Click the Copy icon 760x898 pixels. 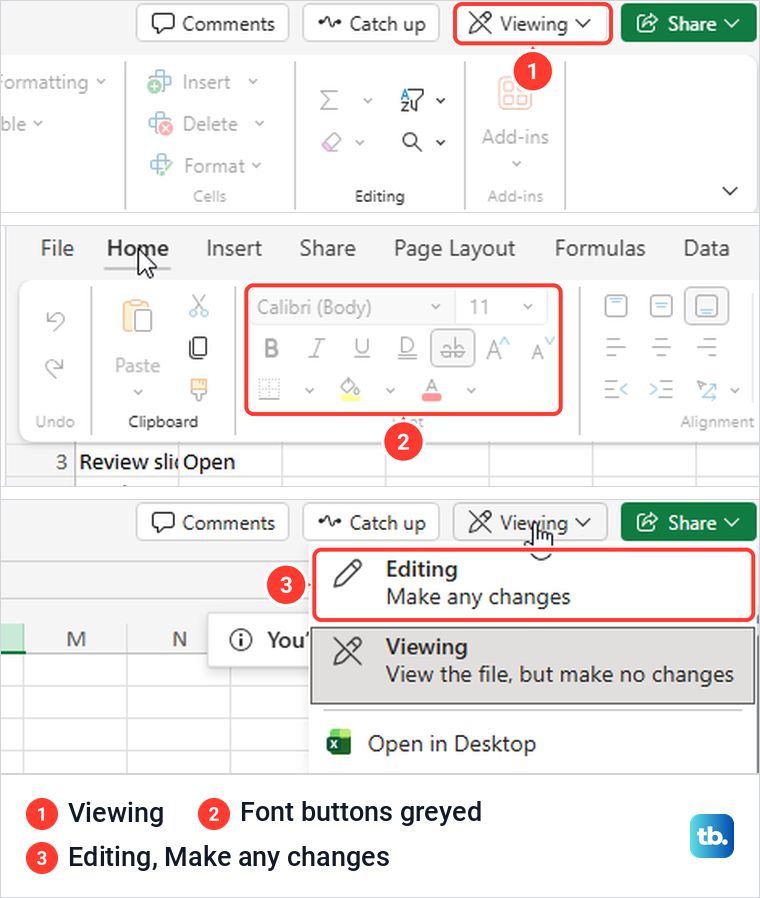(x=198, y=347)
